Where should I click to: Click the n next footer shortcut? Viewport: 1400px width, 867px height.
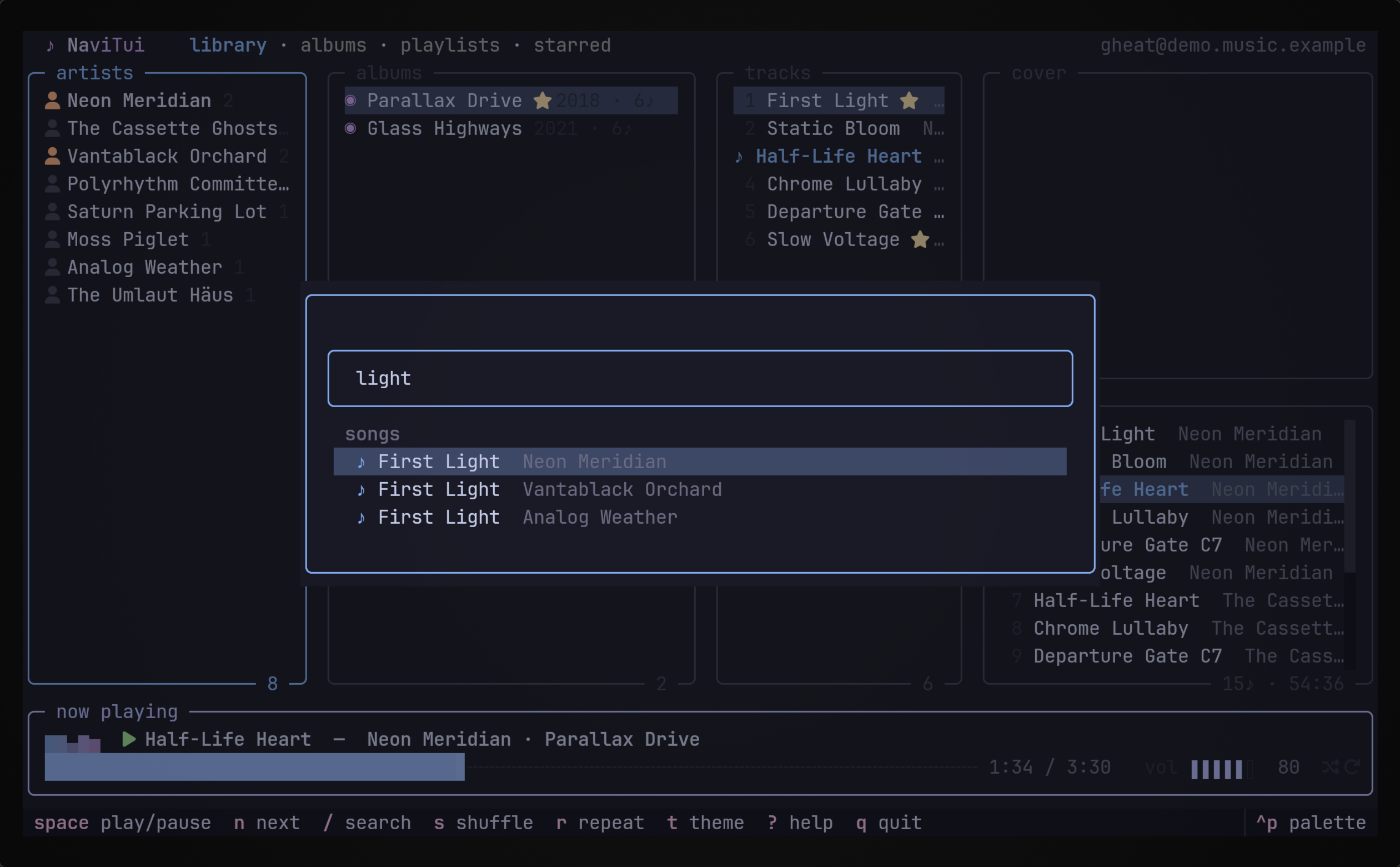coord(267,823)
